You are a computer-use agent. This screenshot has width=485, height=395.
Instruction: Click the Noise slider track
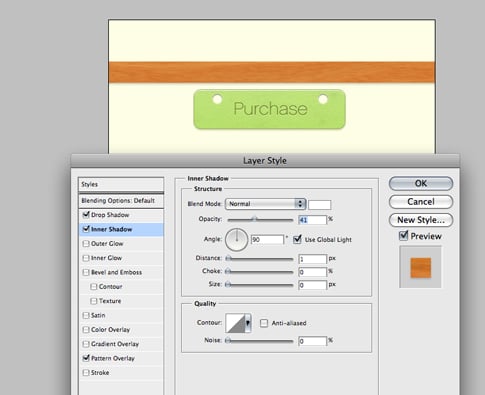pos(260,341)
